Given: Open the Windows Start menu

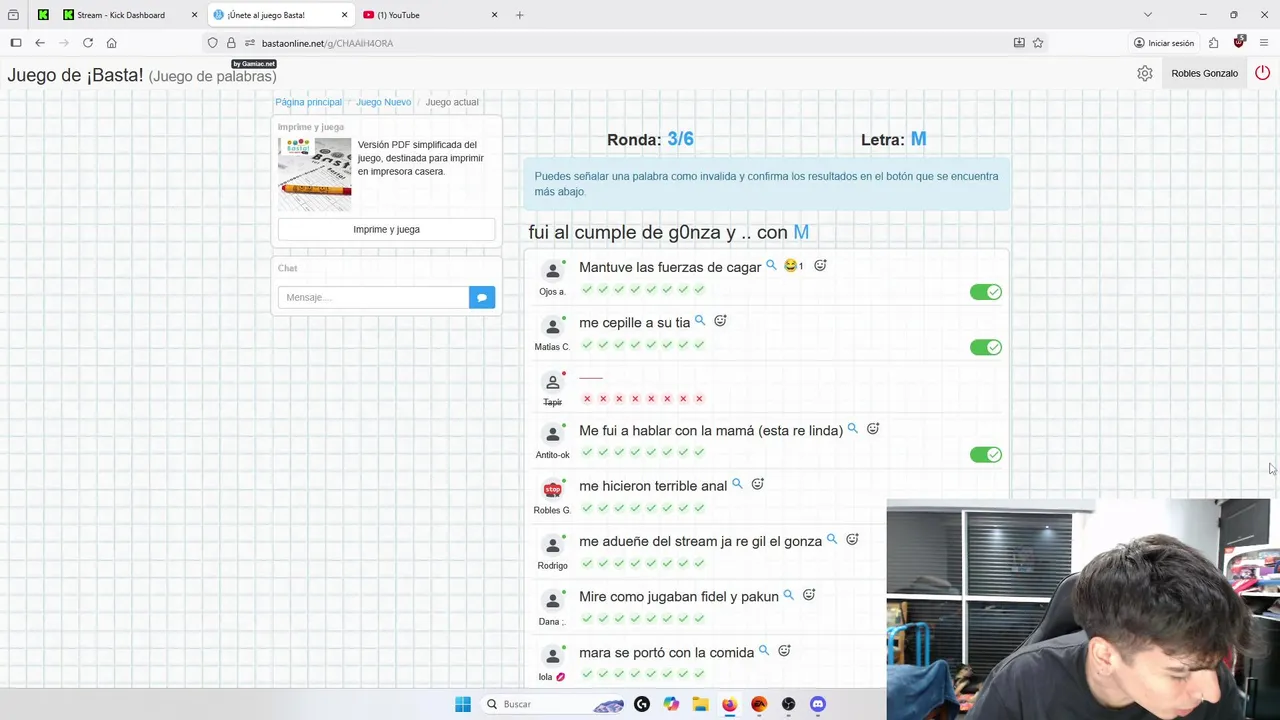Looking at the screenshot, I should [463, 704].
